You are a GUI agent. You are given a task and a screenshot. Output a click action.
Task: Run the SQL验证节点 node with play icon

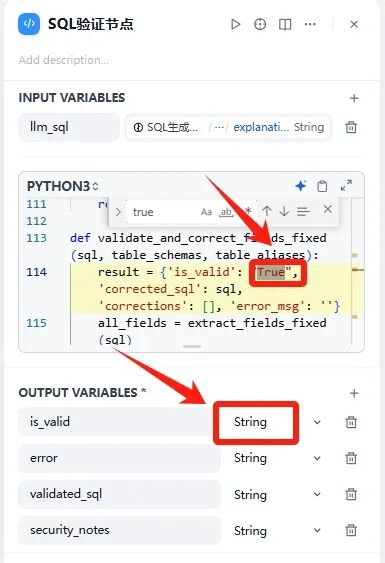236,24
